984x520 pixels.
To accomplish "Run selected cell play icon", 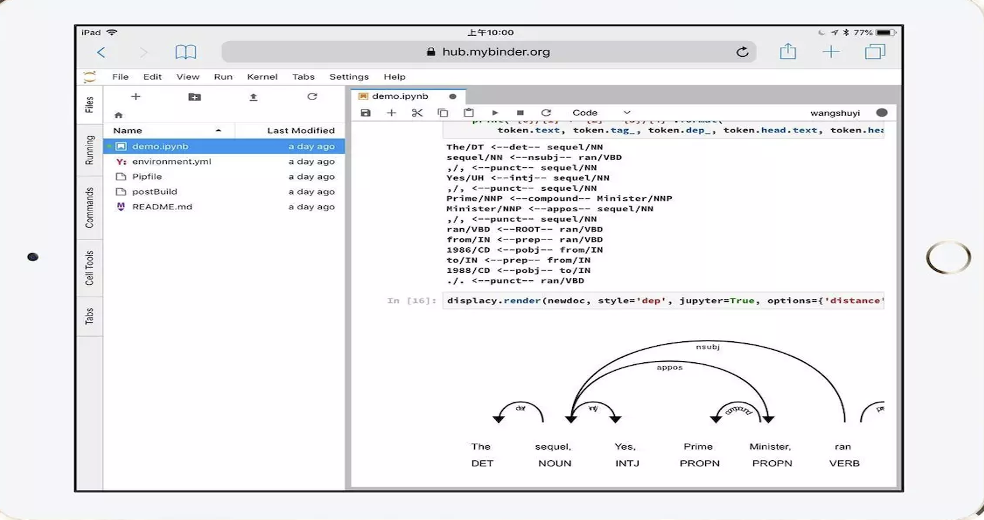I will click(495, 113).
